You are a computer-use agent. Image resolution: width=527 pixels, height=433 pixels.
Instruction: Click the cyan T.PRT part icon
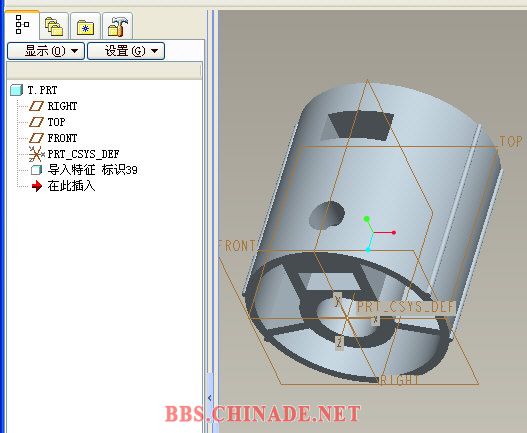16,90
